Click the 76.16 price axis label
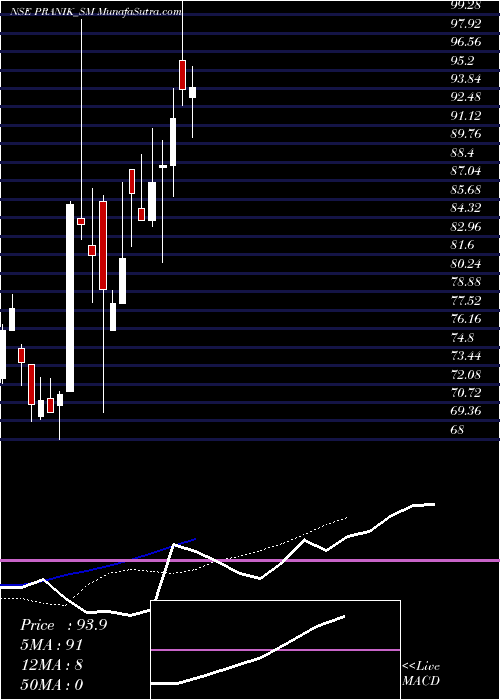Viewport: 500px width, 700px height. click(x=466, y=319)
